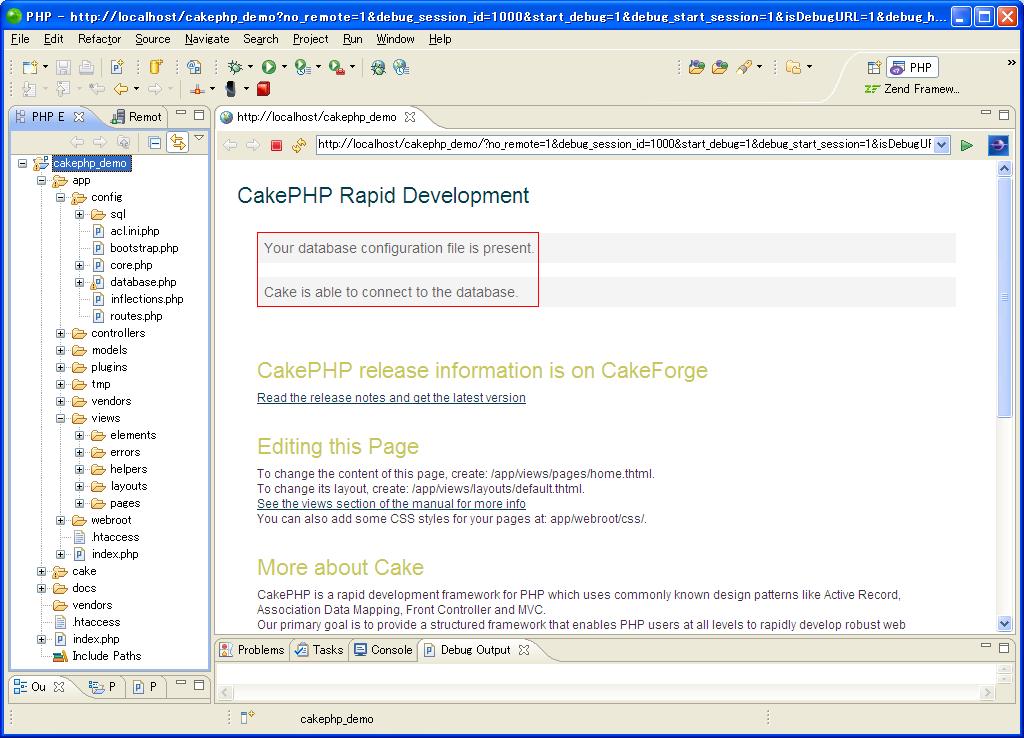The width and height of the screenshot is (1024, 738).
Task: Switch to Zend Framework perspective
Action: [x=912, y=89]
